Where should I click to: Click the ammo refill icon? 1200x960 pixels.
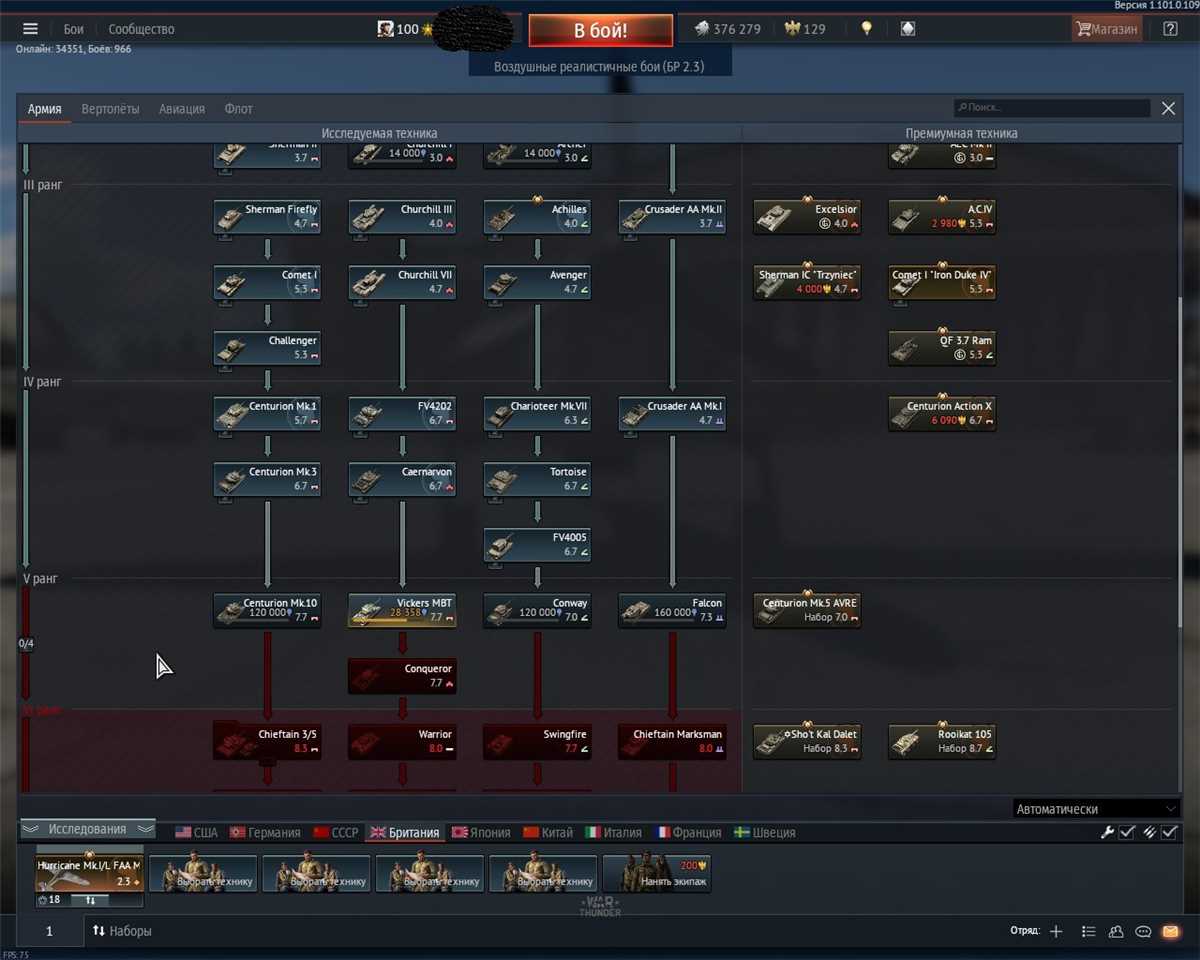[x=1149, y=832]
